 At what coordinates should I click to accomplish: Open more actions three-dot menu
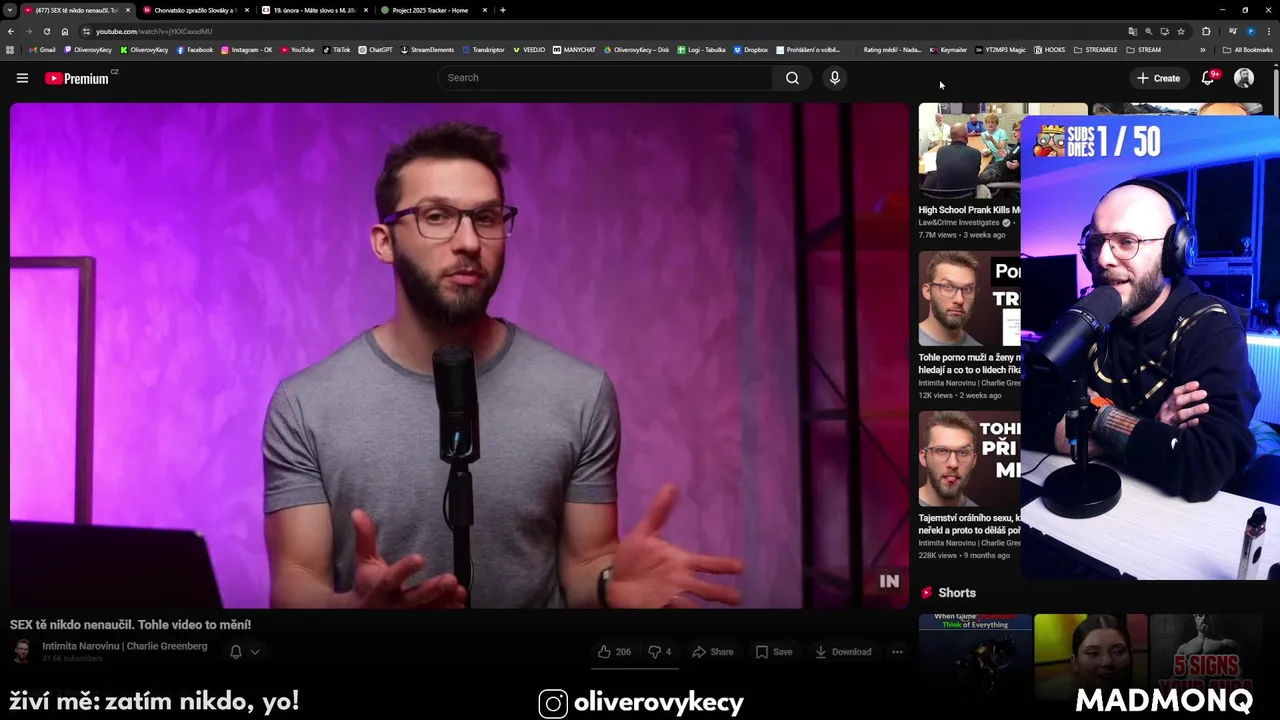897,652
